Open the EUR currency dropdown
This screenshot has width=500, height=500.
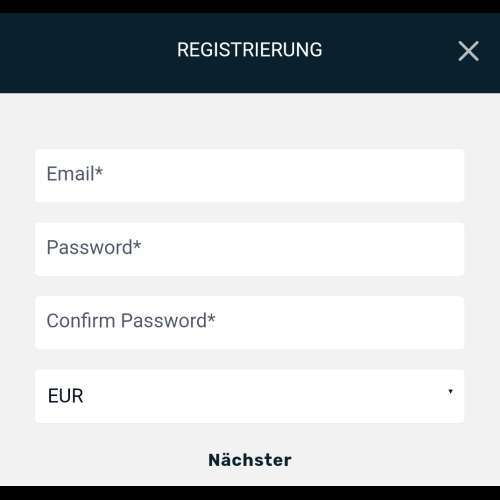249,396
